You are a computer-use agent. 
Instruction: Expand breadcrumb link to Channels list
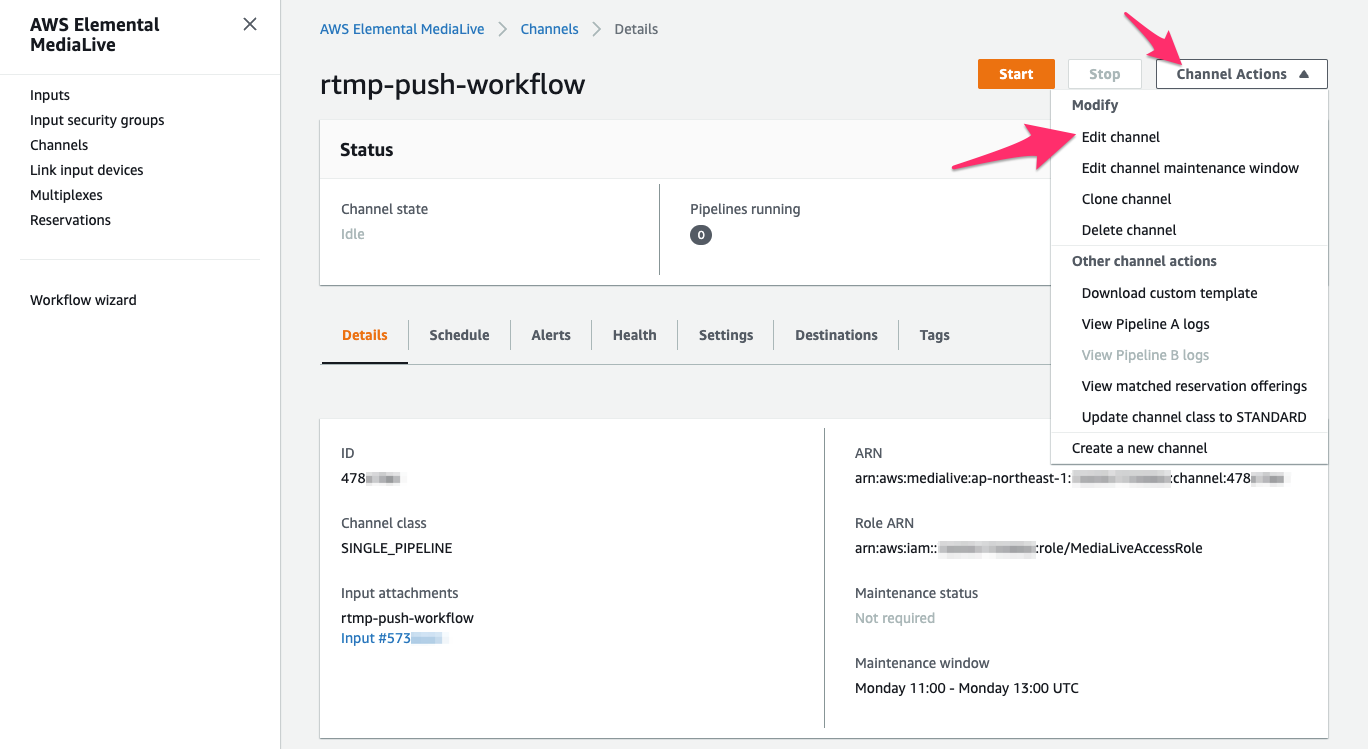point(549,29)
